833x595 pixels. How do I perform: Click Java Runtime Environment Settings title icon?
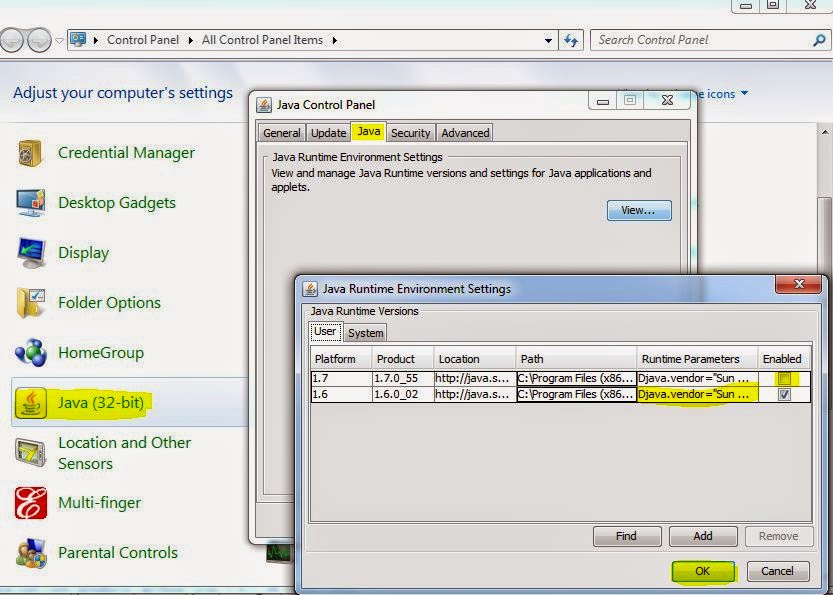click(310, 289)
